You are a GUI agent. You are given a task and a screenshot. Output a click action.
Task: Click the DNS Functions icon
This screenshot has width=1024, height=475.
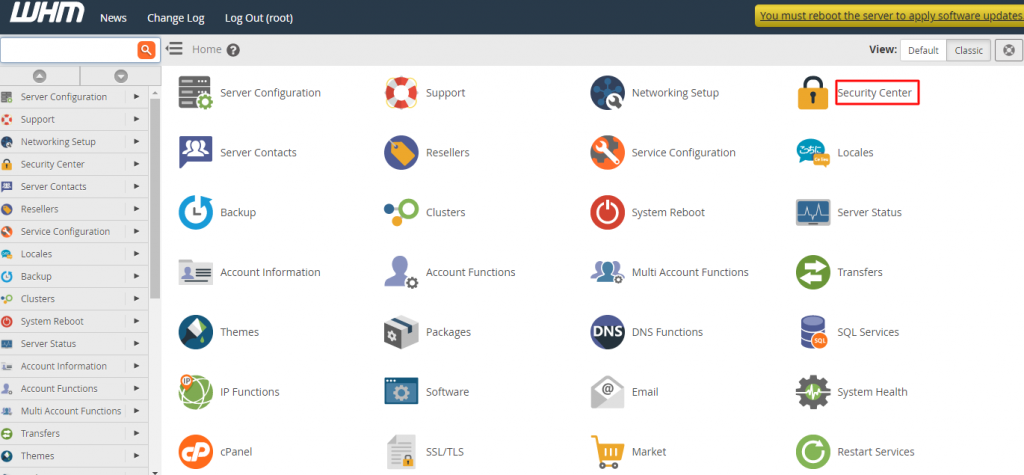(x=607, y=332)
